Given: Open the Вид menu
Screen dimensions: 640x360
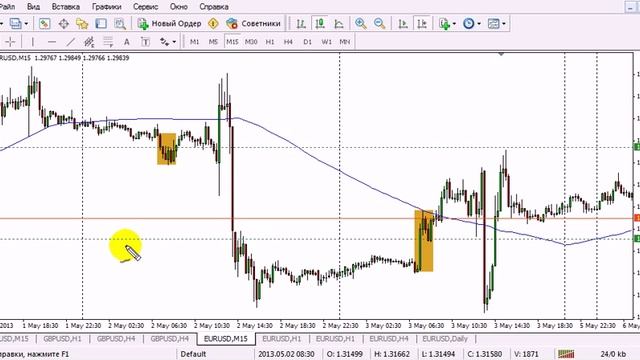Looking at the screenshot, I should click(x=33, y=7).
